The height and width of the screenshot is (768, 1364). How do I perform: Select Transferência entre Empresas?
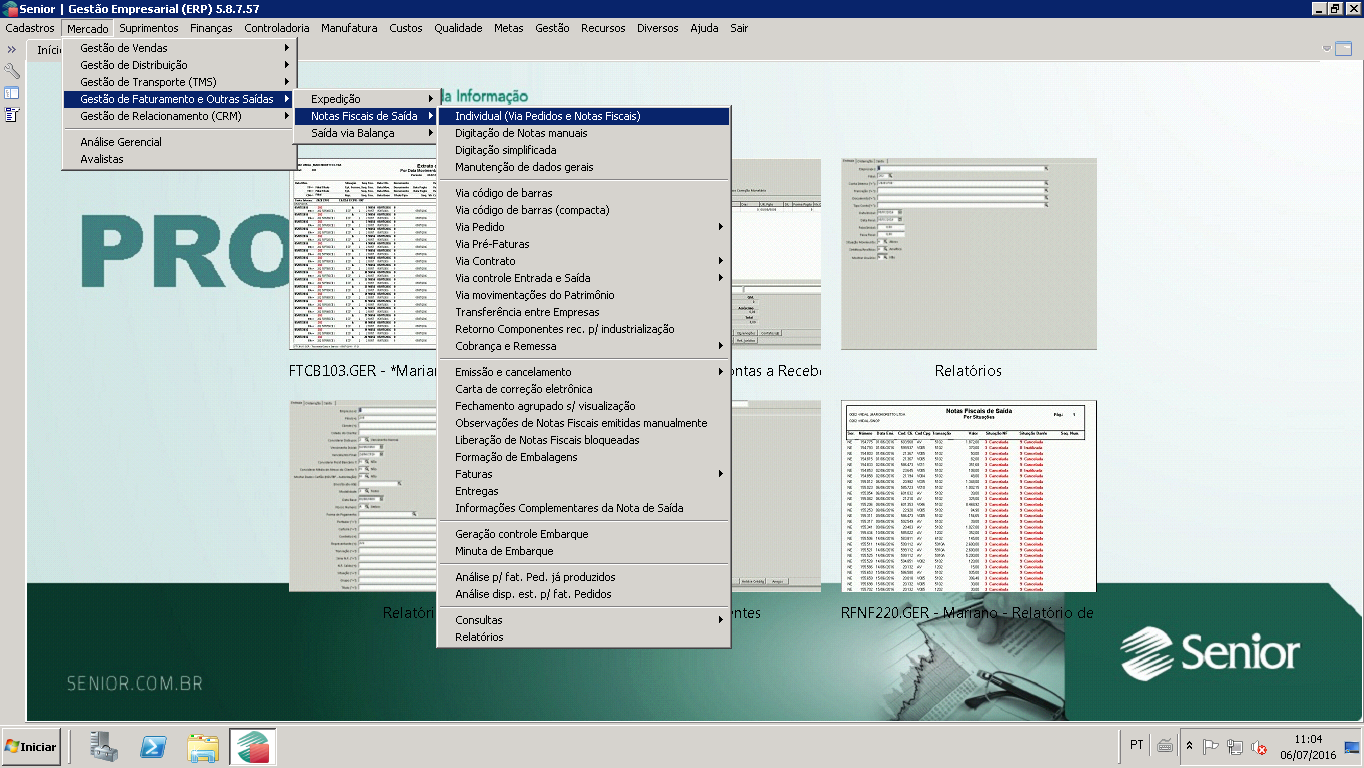pos(584,312)
